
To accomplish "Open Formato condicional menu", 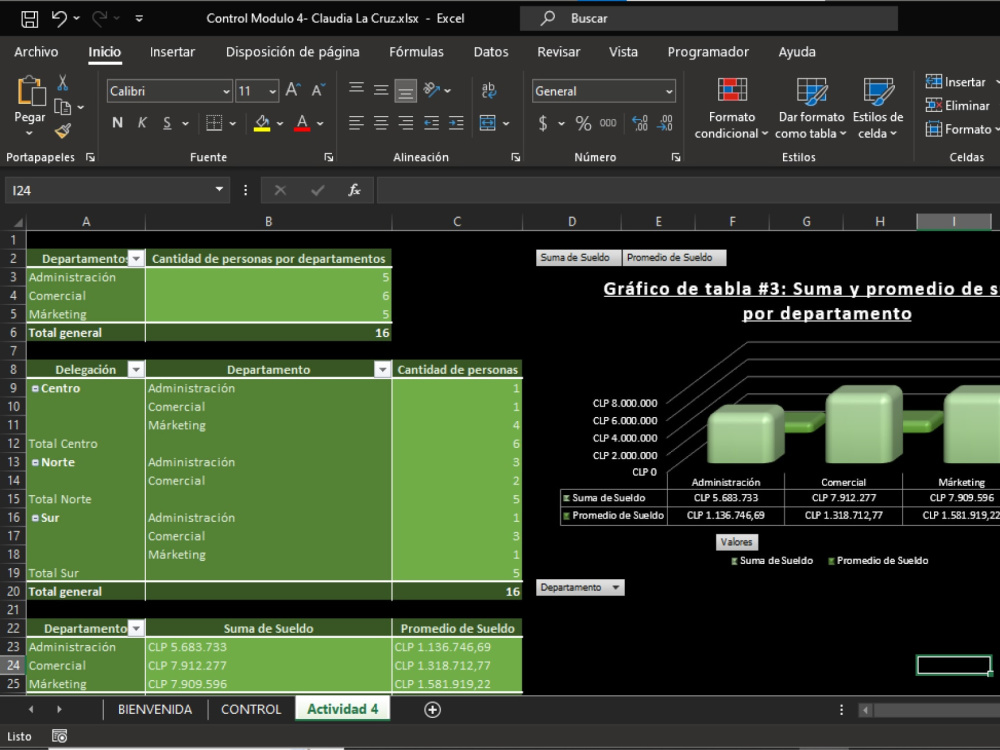I will click(x=732, y=108).
